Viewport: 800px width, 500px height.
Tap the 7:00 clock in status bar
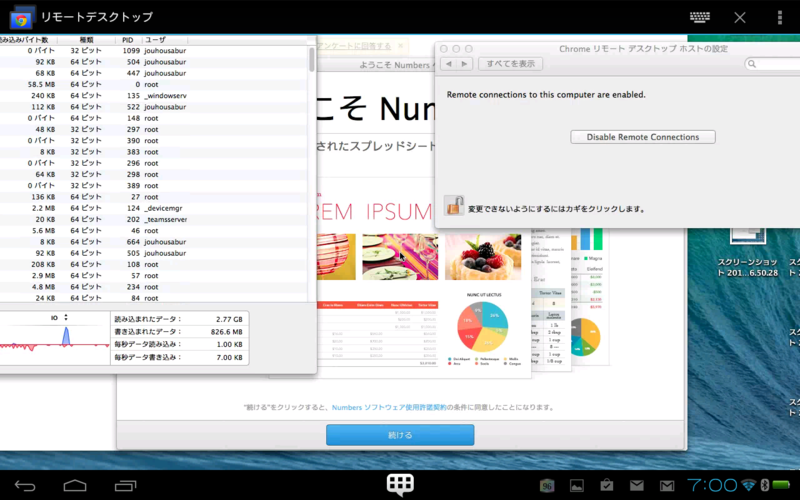[712, 485]
